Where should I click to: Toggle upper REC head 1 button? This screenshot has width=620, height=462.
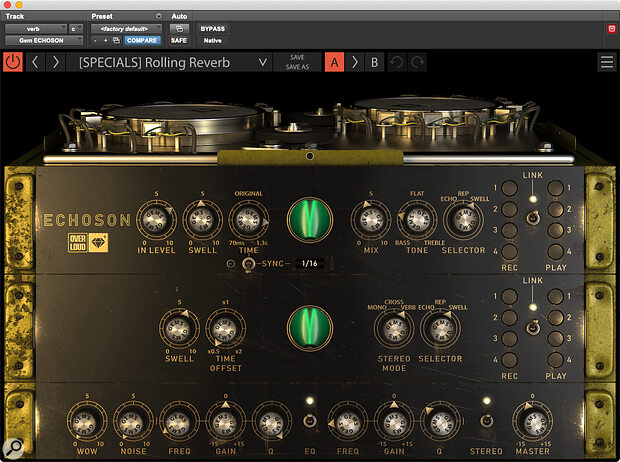pos(509,188)
